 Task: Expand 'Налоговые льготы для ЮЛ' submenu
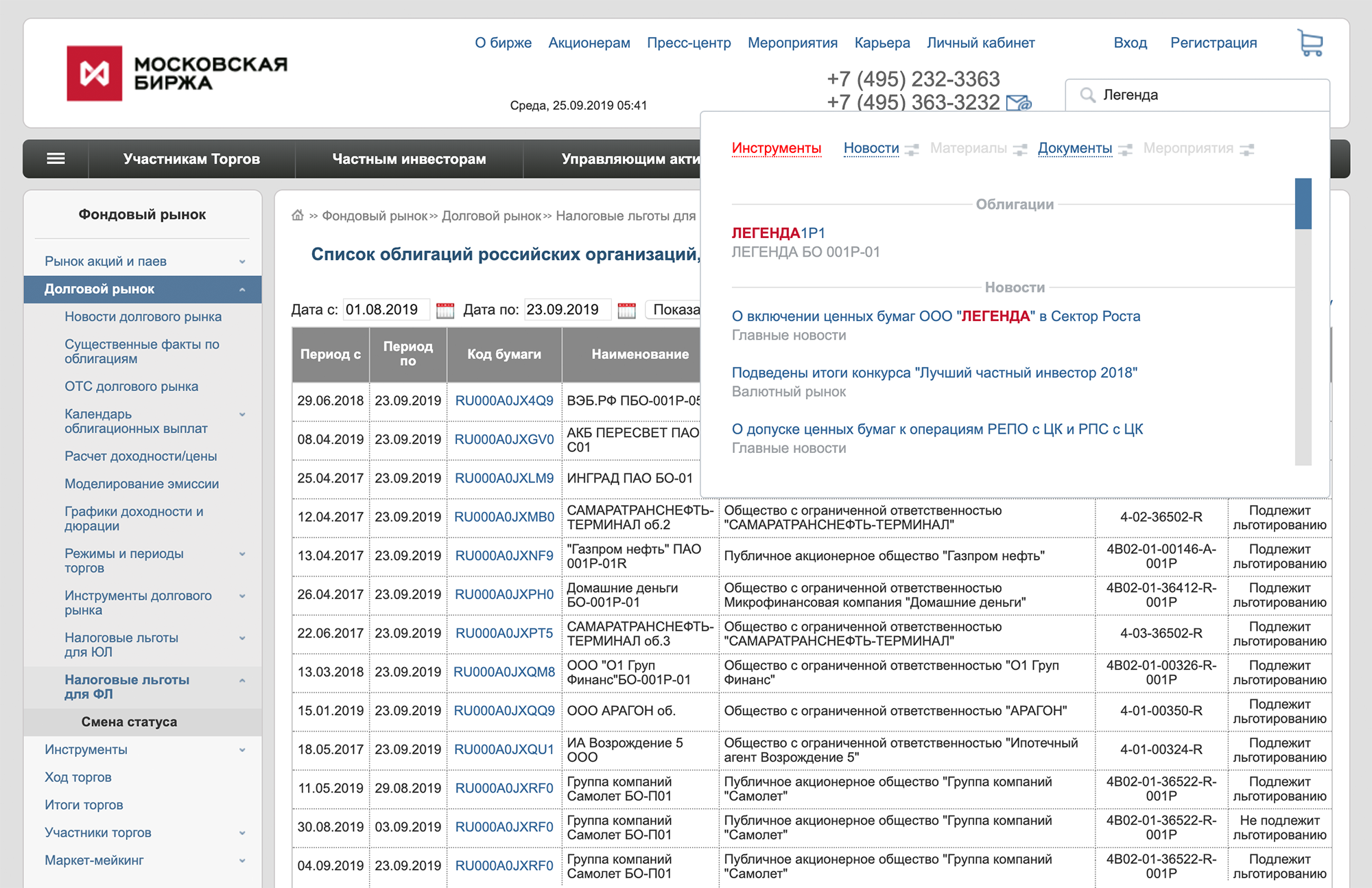pyautogui.click(x=242, y=638)
